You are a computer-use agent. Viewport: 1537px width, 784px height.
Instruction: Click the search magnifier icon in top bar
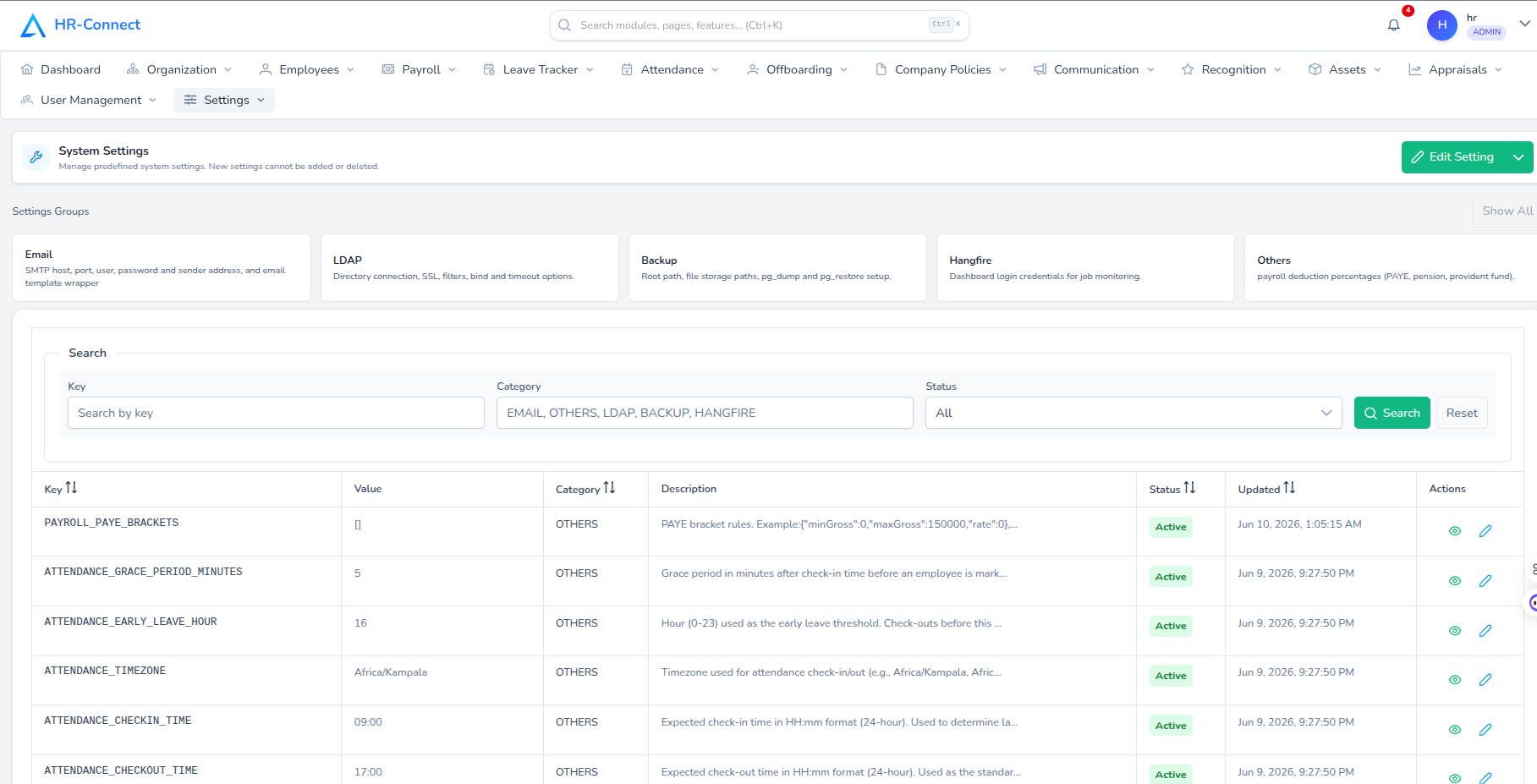click(x=565, y=25)
